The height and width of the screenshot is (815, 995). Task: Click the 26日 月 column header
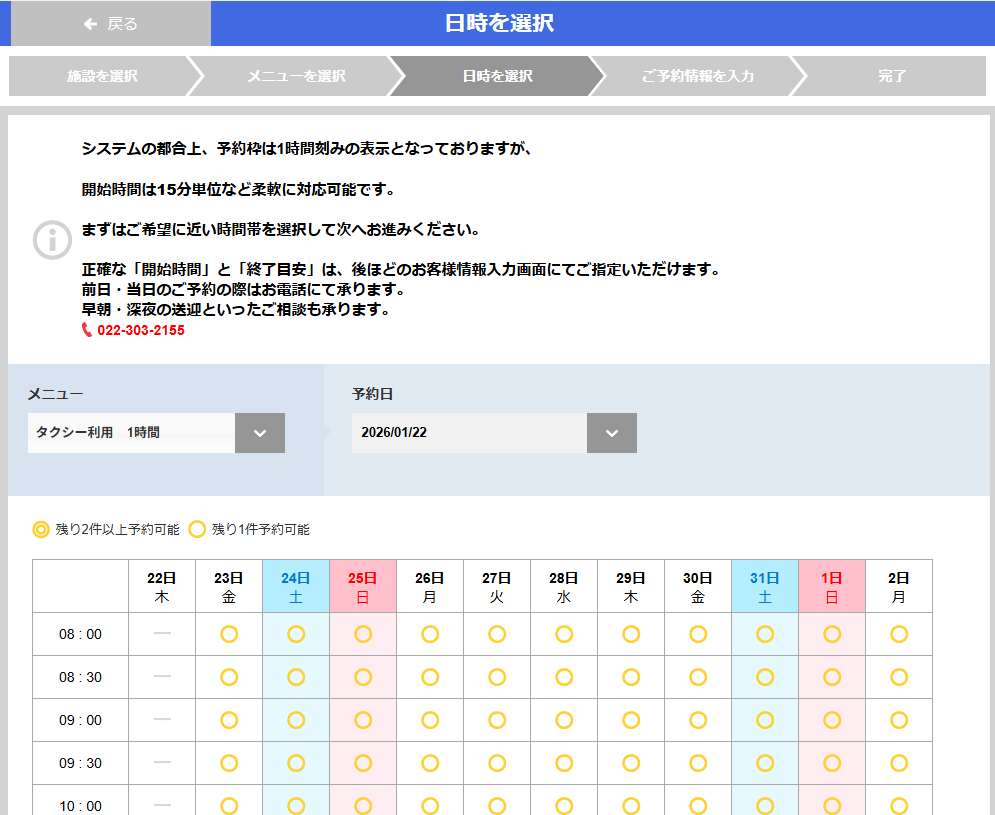click(430, 585)
